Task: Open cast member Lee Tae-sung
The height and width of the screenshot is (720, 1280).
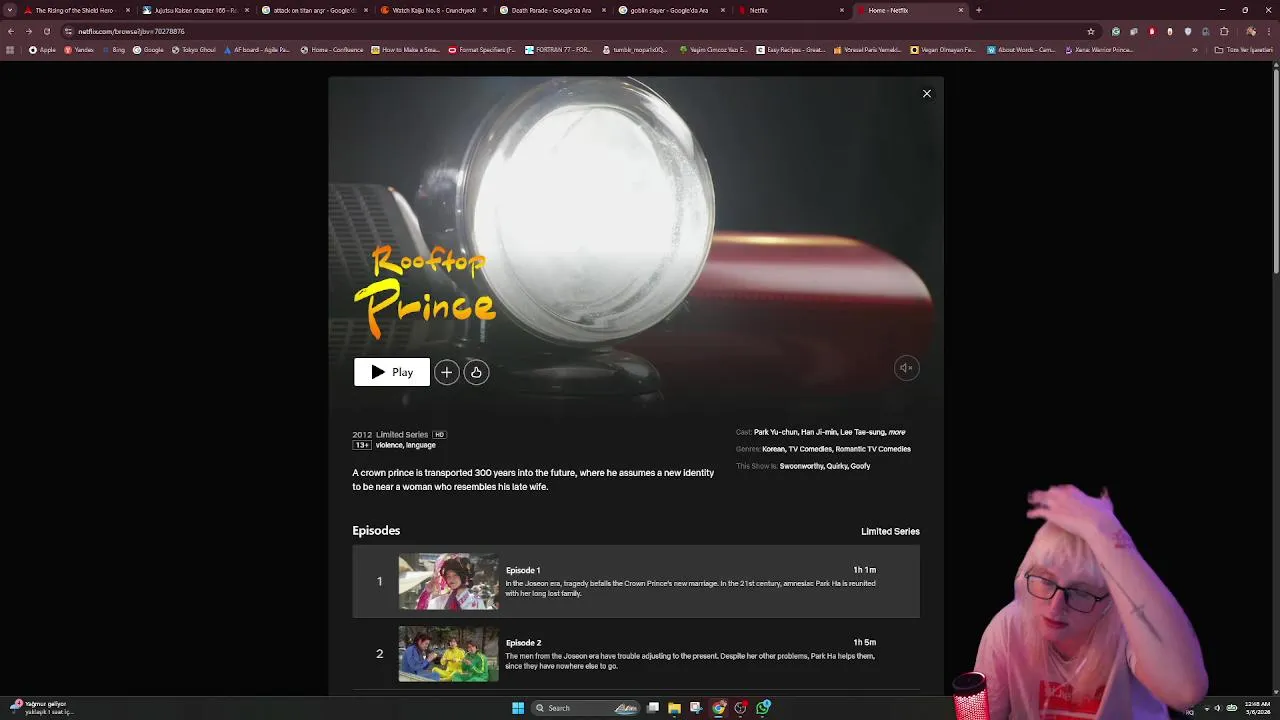Action: coord(862,432)
